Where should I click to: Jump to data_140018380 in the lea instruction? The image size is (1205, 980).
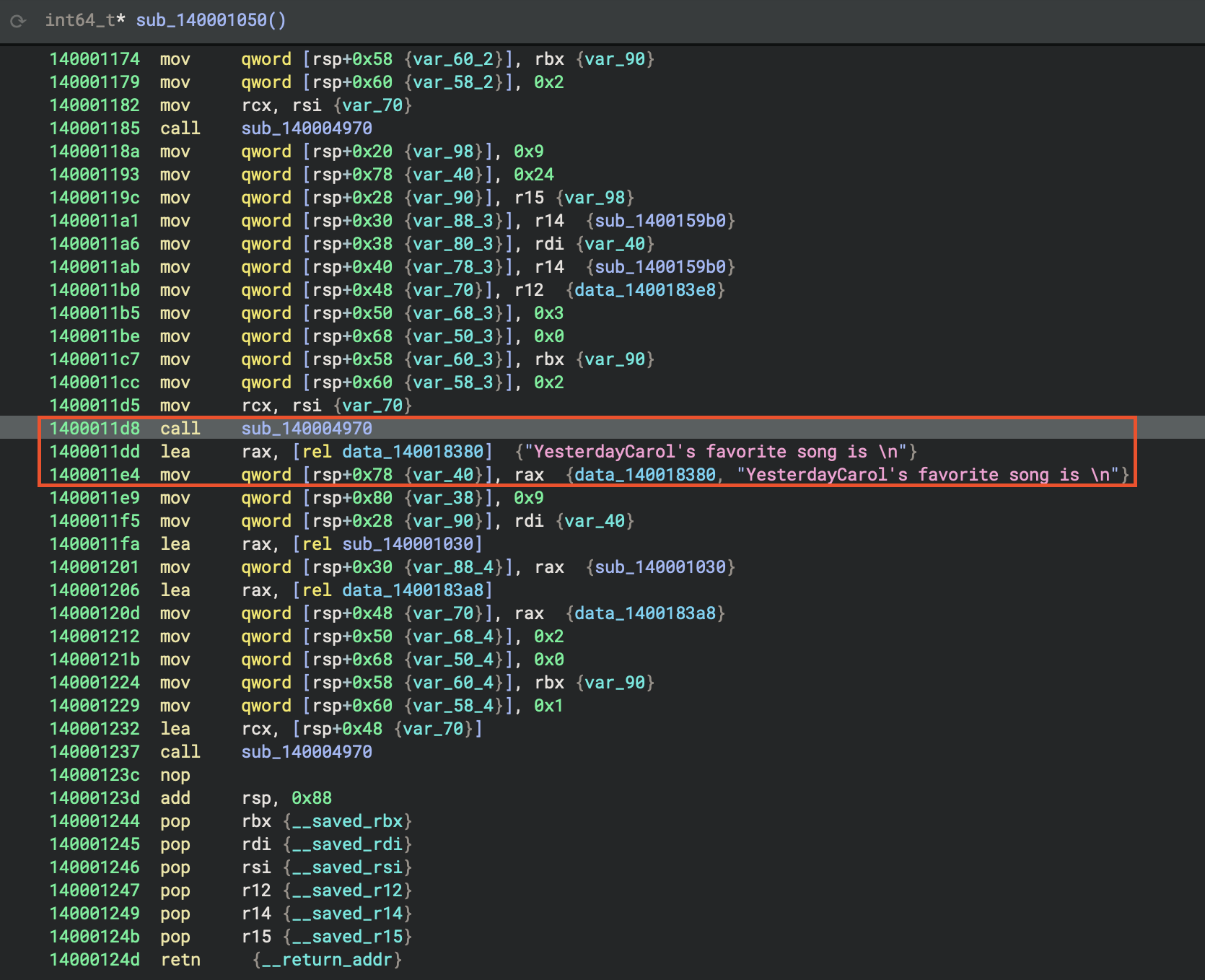(x=413, y=452)
